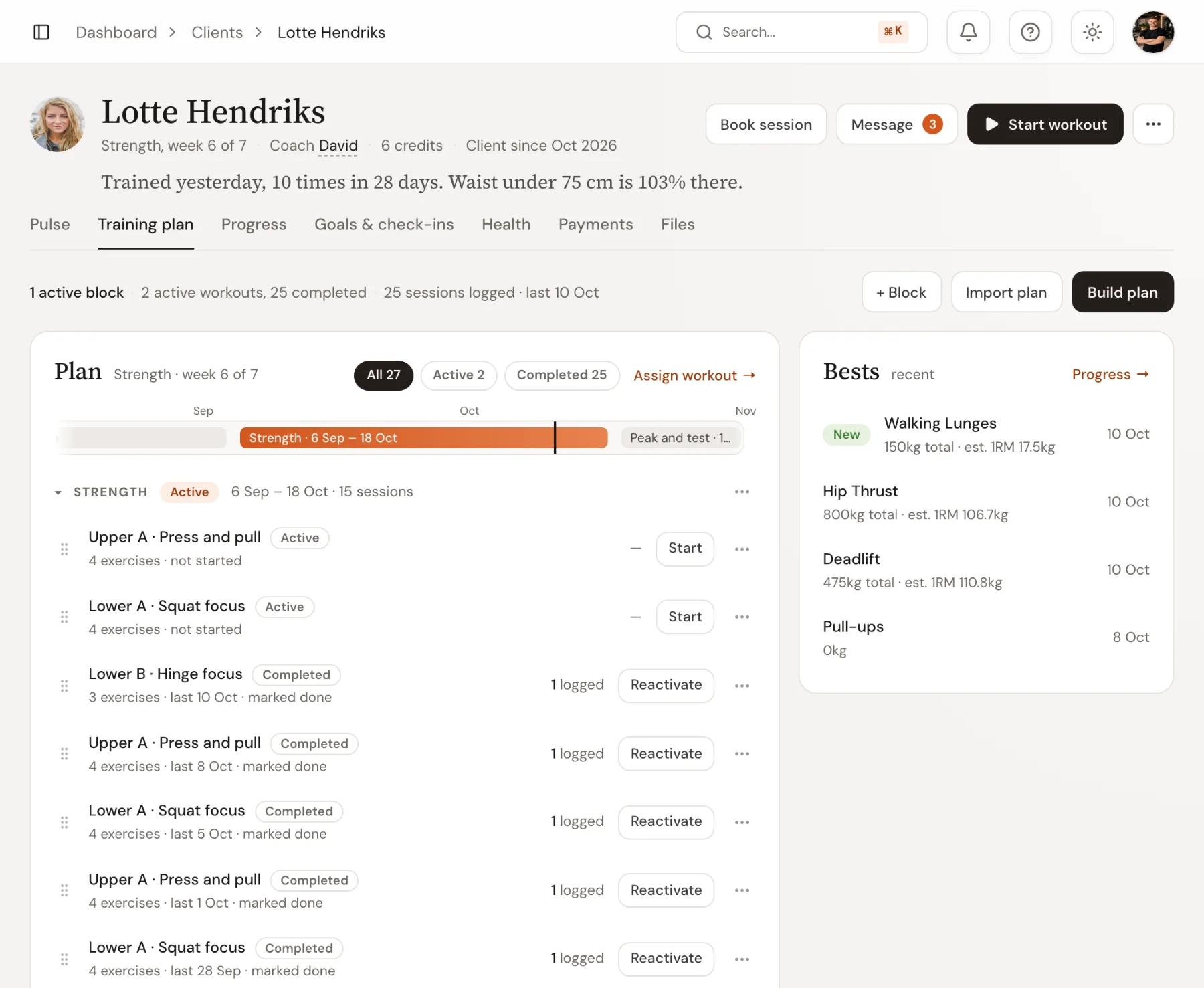
Task: Follow the Assign workout link
Action: [694, 376]
